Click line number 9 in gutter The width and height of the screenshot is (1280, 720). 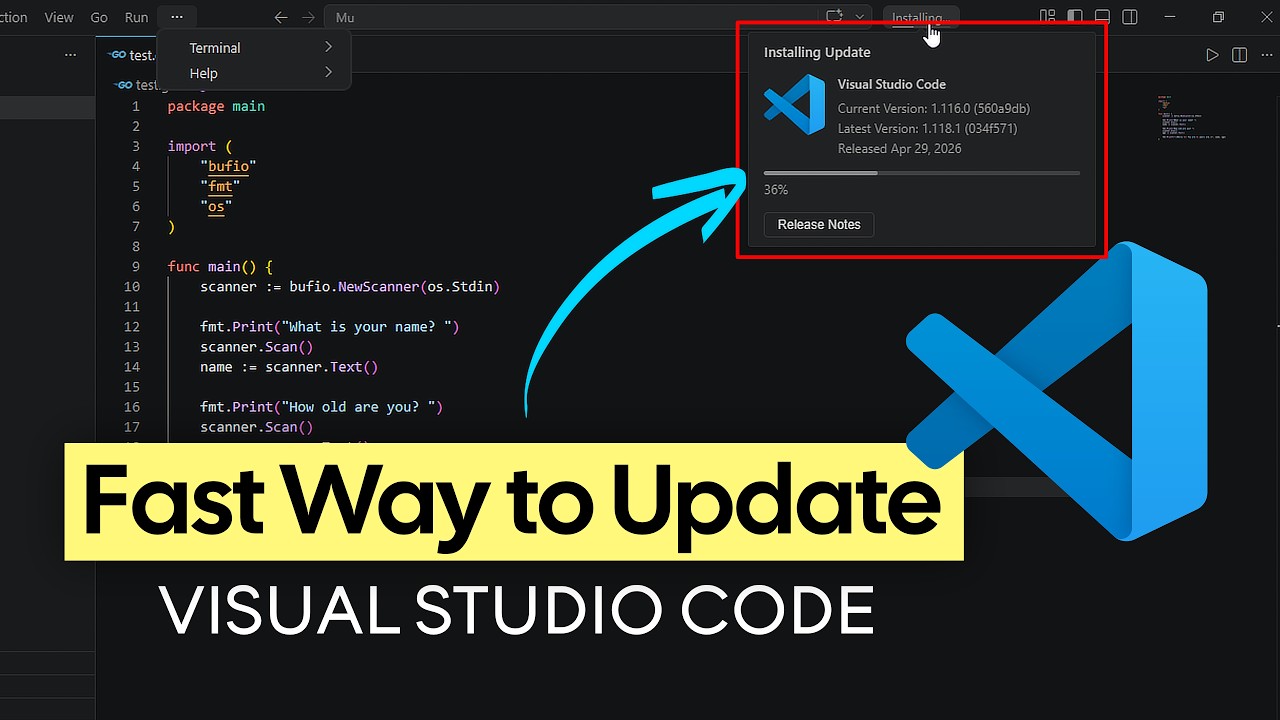pos(135,266)
